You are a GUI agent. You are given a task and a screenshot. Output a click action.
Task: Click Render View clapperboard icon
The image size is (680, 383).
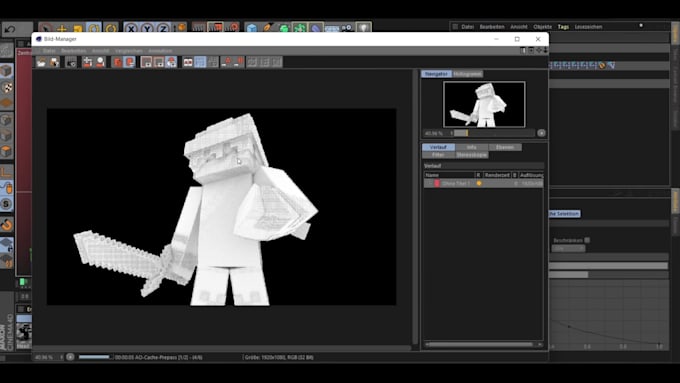click(199, 28)
